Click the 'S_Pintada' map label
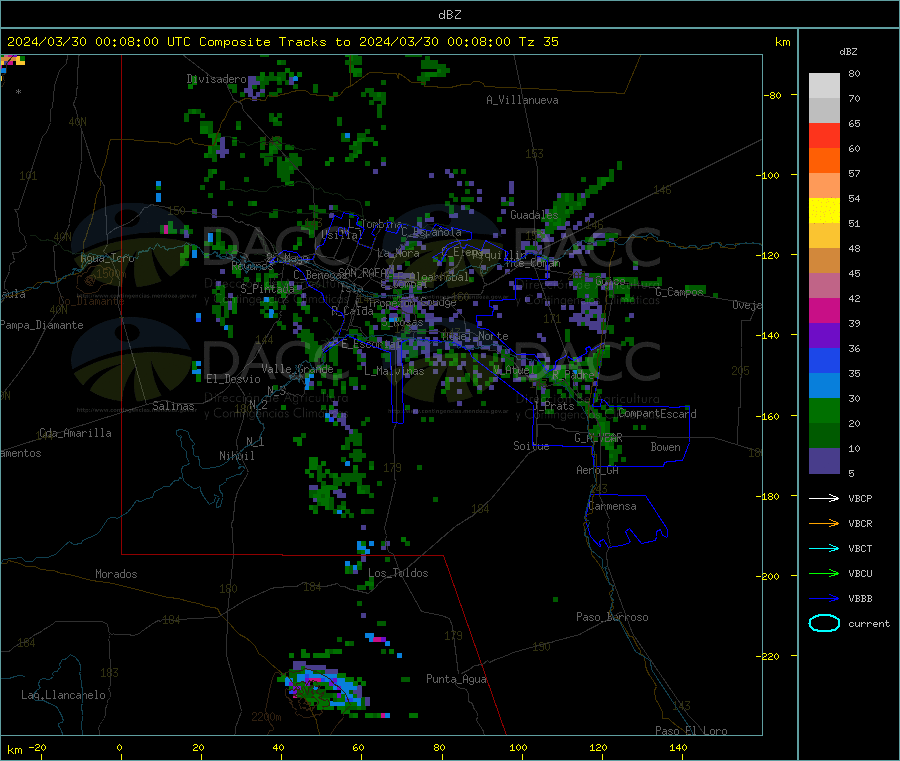 pyautogui.click(x=267, y=288)
